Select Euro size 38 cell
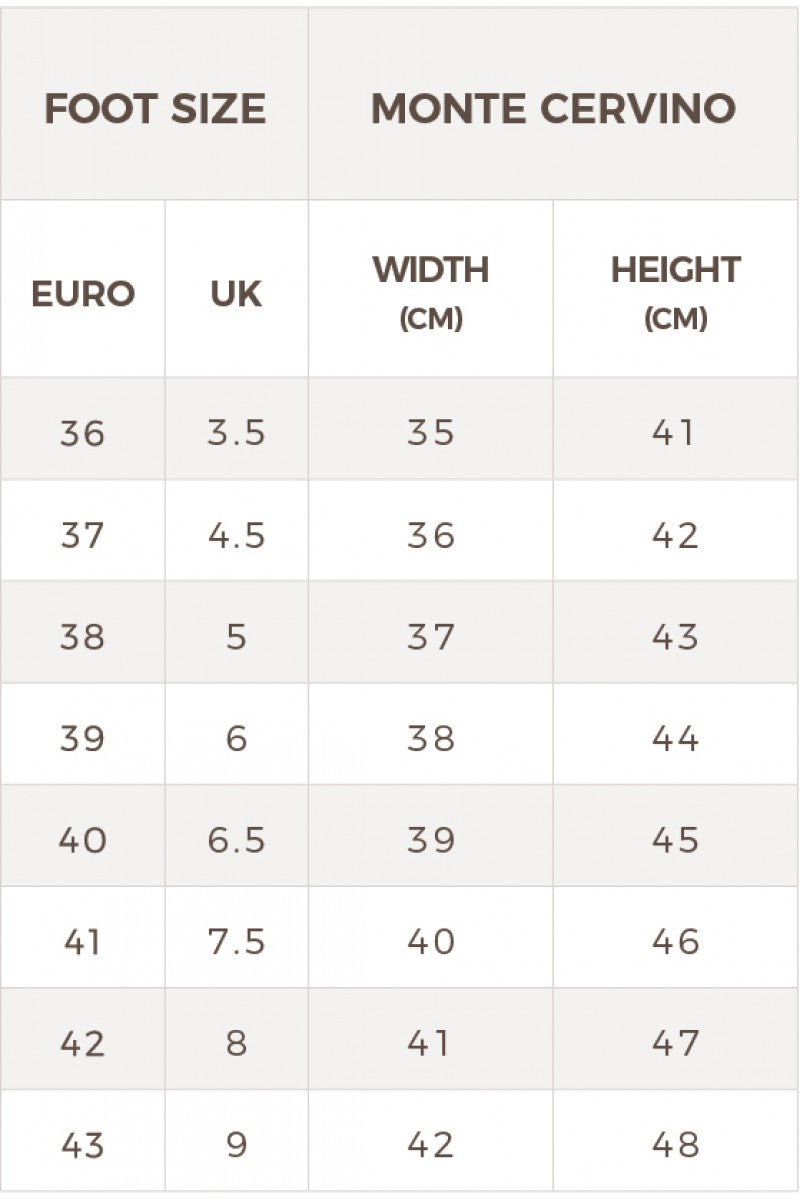The width and height of the screenshot is (800, 1200). coord(83,636)
